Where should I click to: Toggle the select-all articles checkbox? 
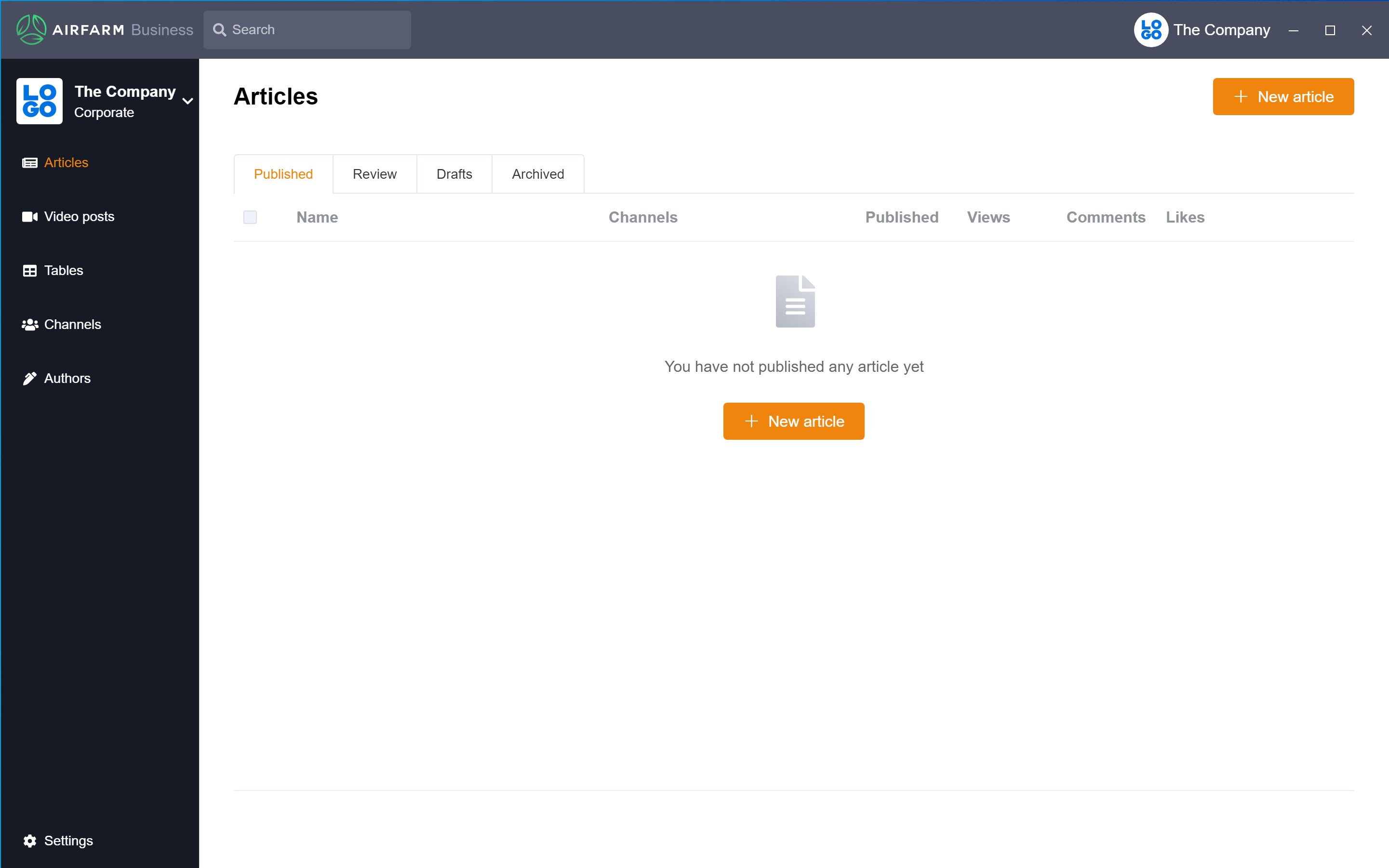coord(250,217)
